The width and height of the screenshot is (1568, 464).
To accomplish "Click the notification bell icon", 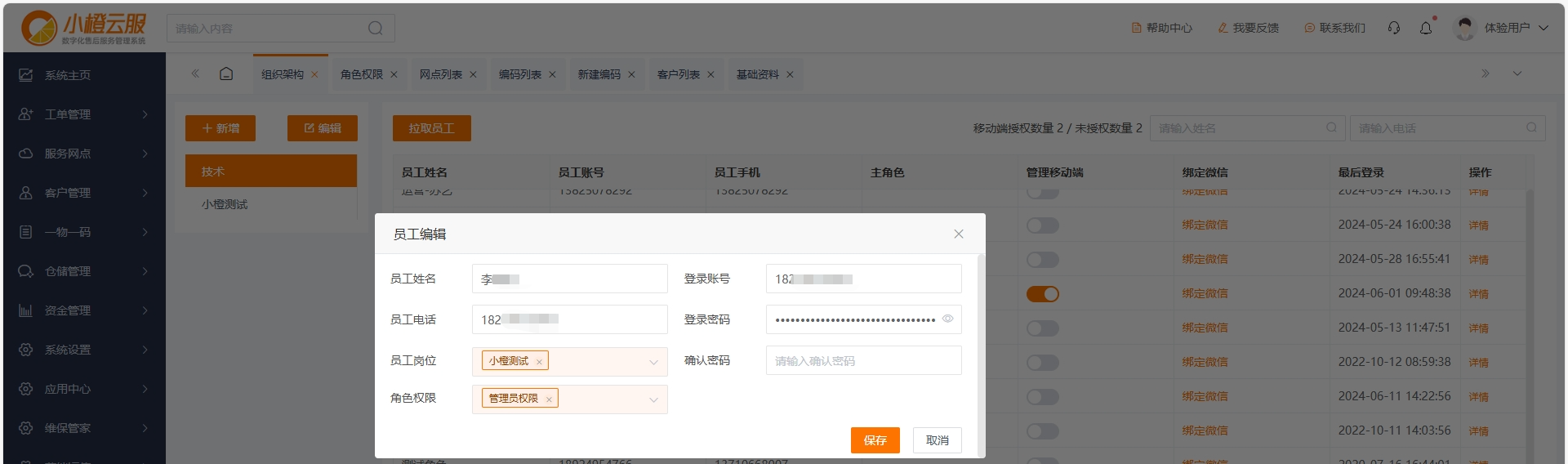I will click(1426, 28).
